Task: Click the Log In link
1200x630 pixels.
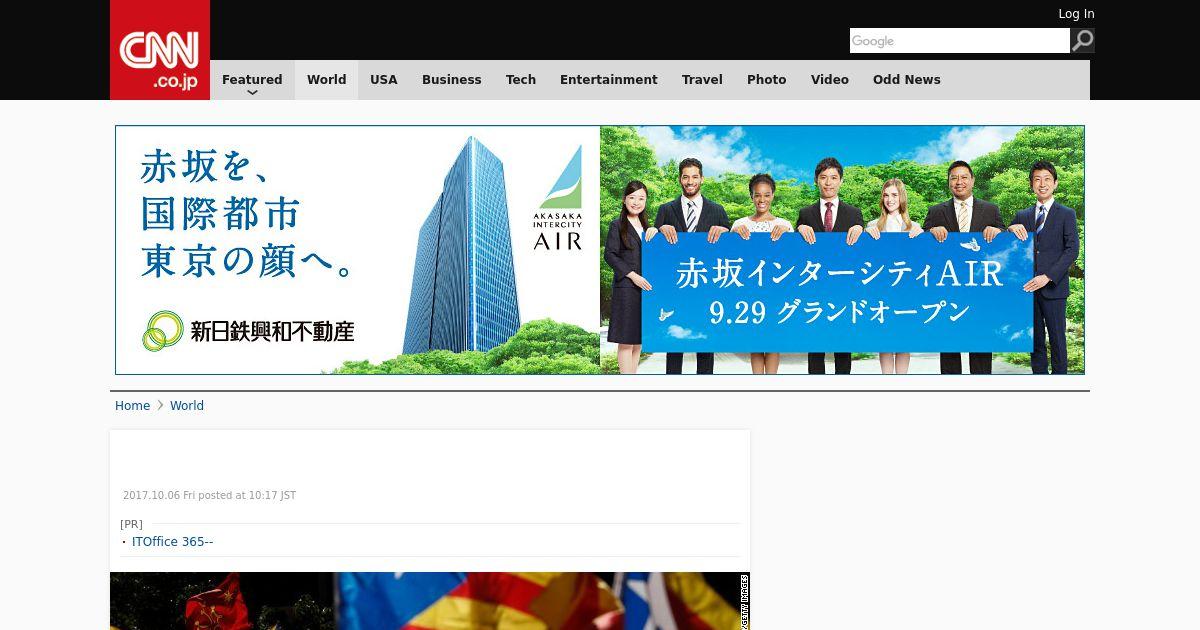Action: click(x=1076, y=14)
